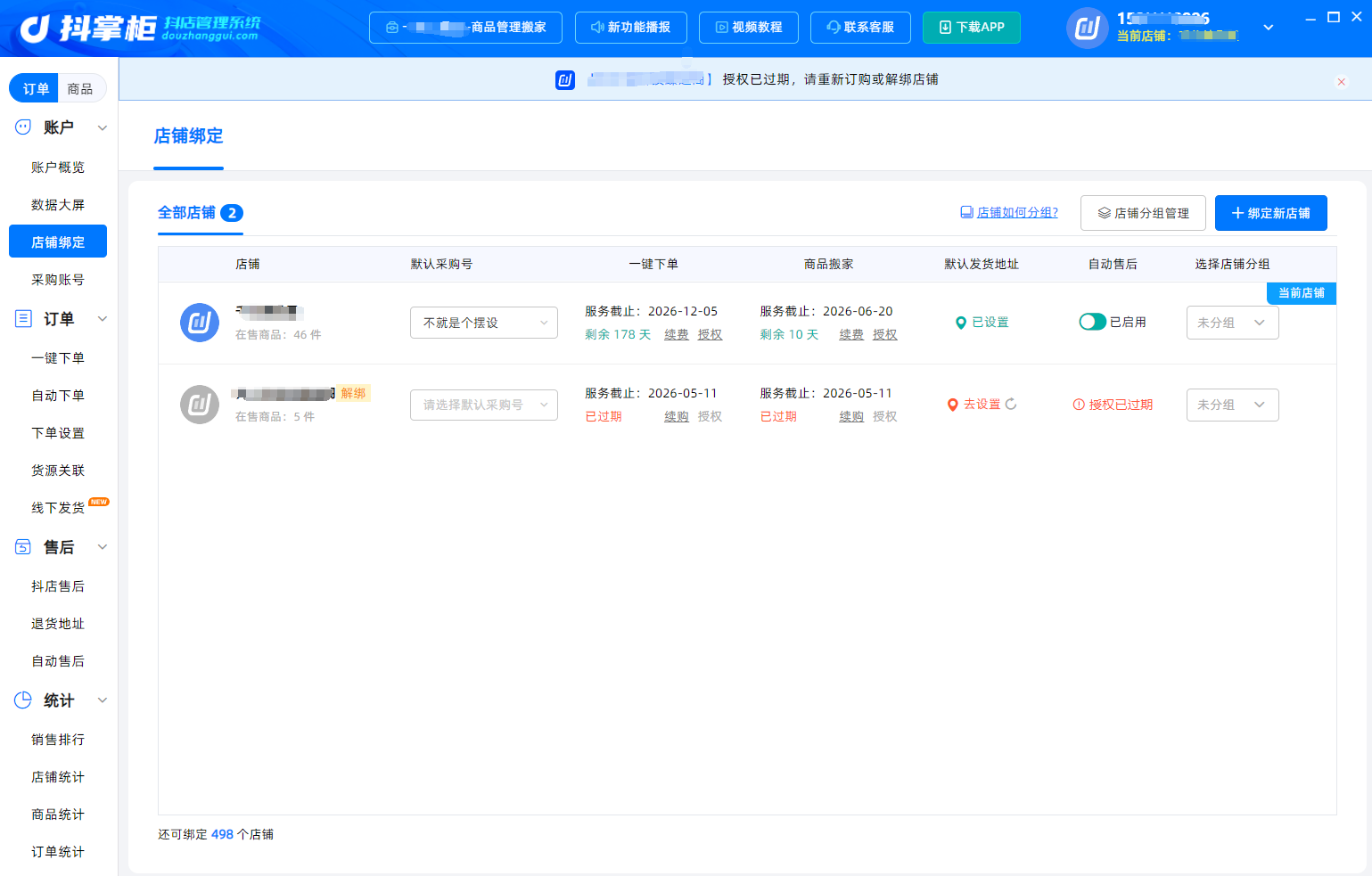Open 线下发货 in the sidebar
The width and height of the screenshot is (1372, 876).
pos(58,508)
